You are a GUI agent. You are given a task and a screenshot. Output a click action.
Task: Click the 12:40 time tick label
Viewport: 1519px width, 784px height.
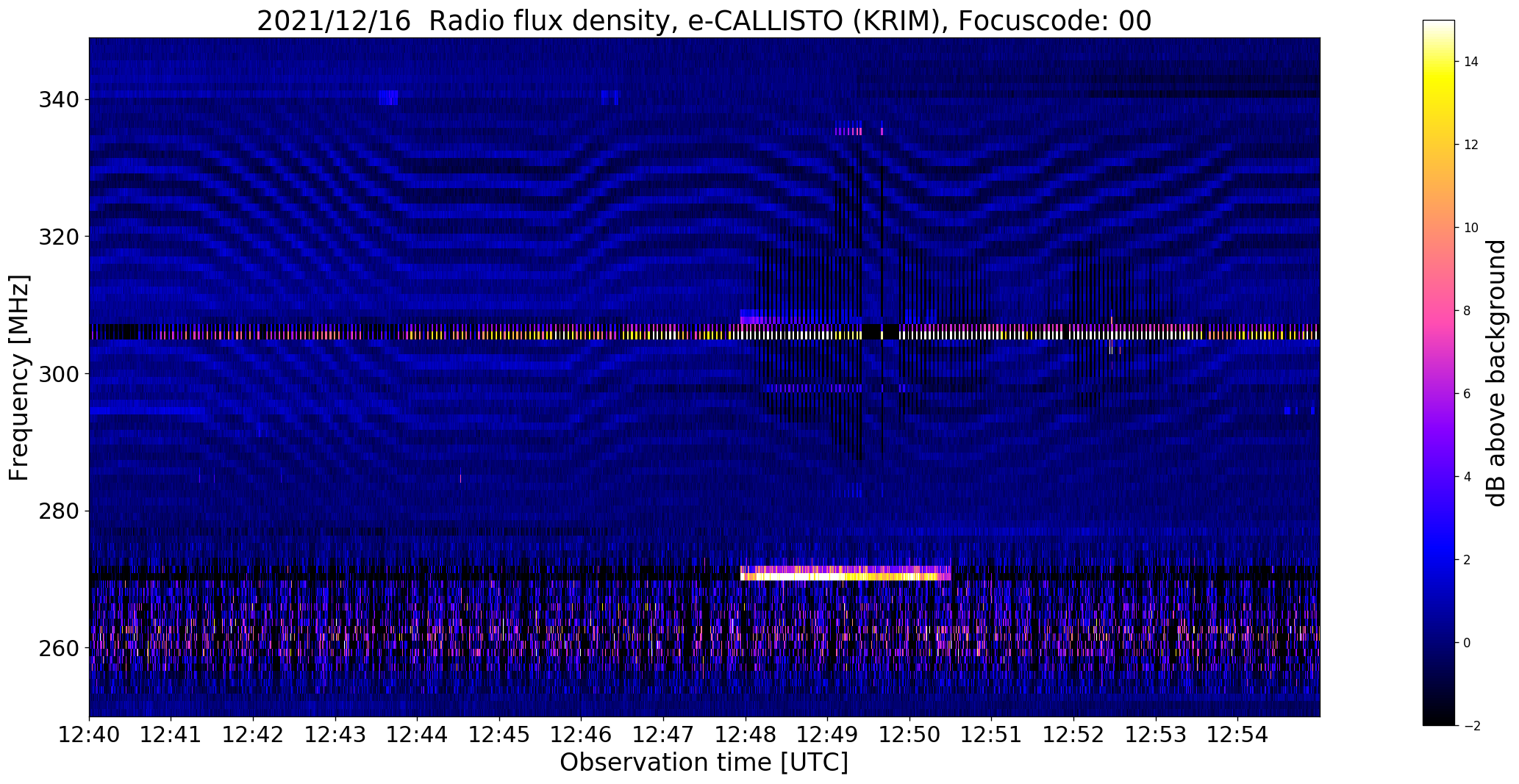pyautogui.click(x=90, y=735)
